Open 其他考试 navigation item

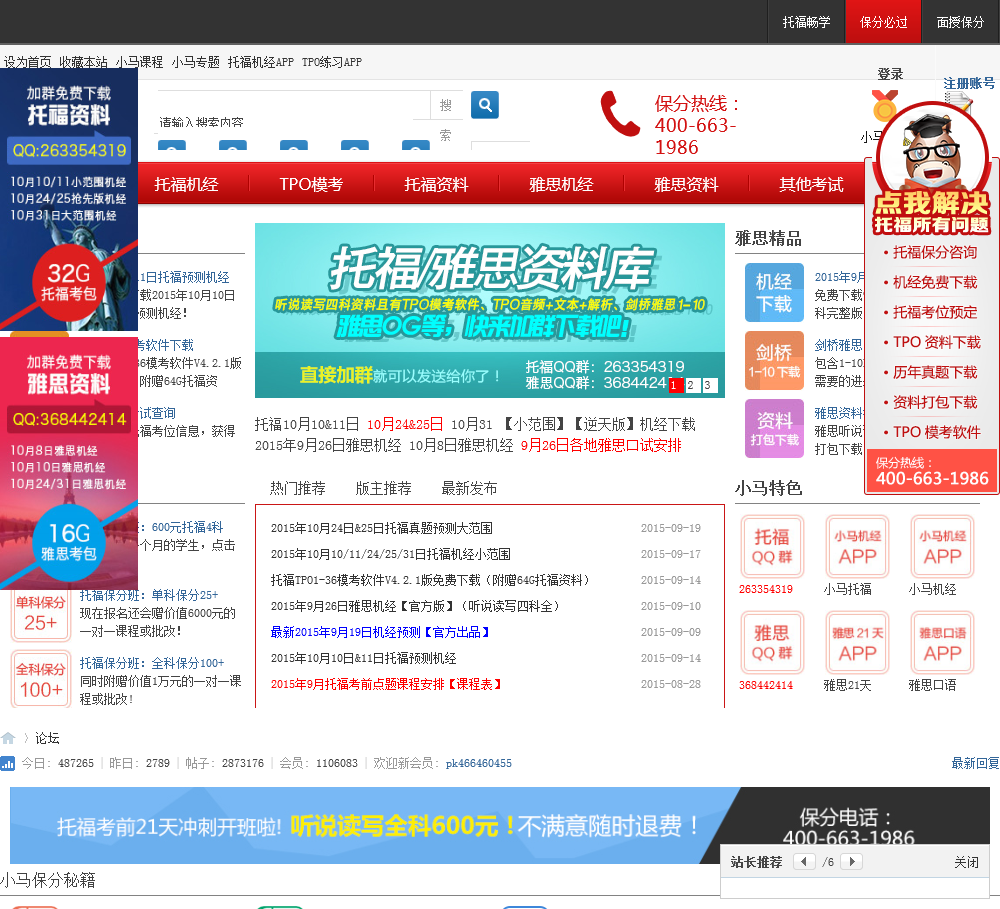[x=811, y=185]
